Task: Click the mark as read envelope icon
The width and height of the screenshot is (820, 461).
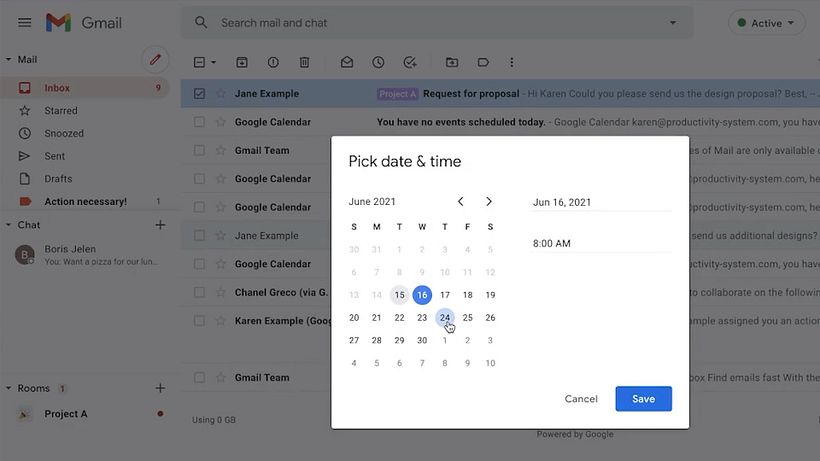Action: (x=346, y=62)
